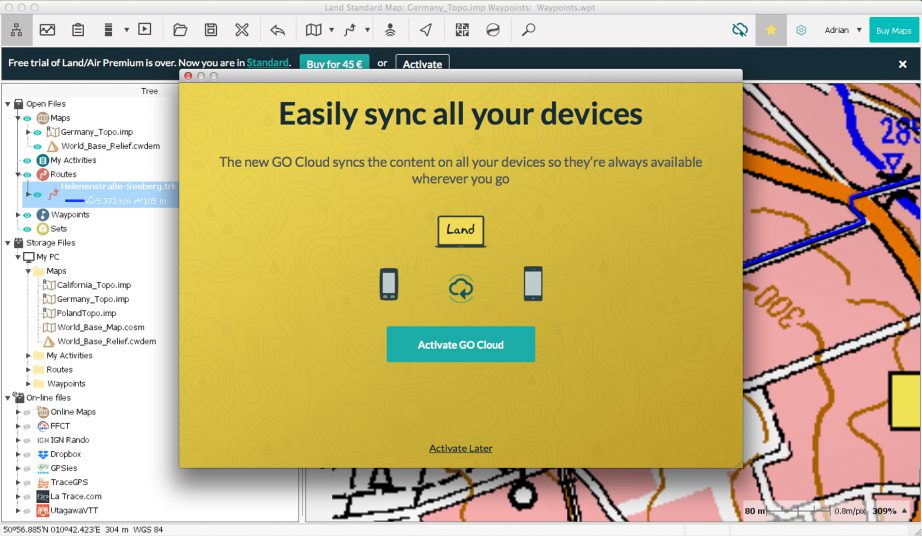
Task: Collapse the Storage Files tree section
Action: coord(7,243)
